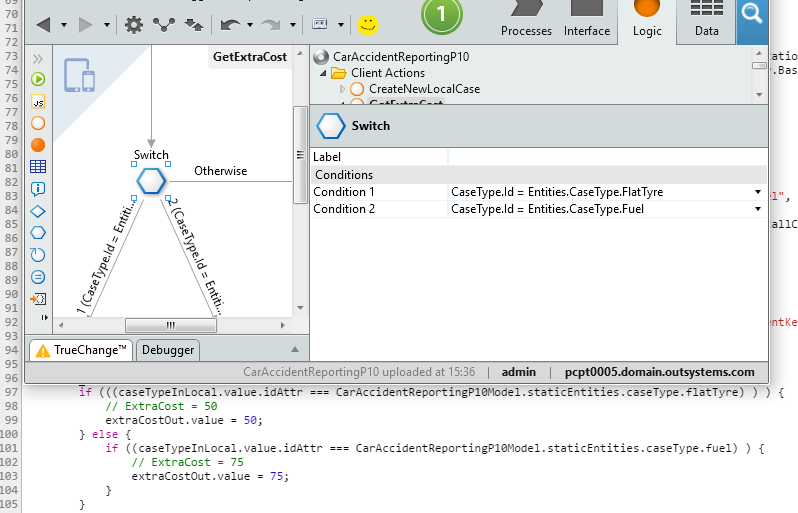Click the Otherwise connector label

pos(220,171)
